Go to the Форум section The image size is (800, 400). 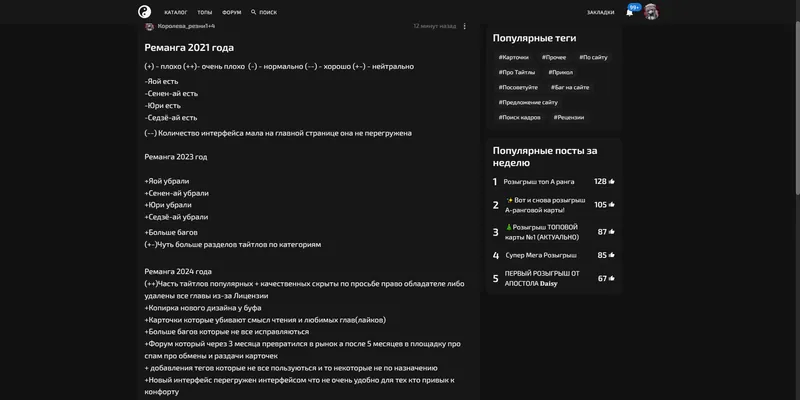[x=232, y=12]
